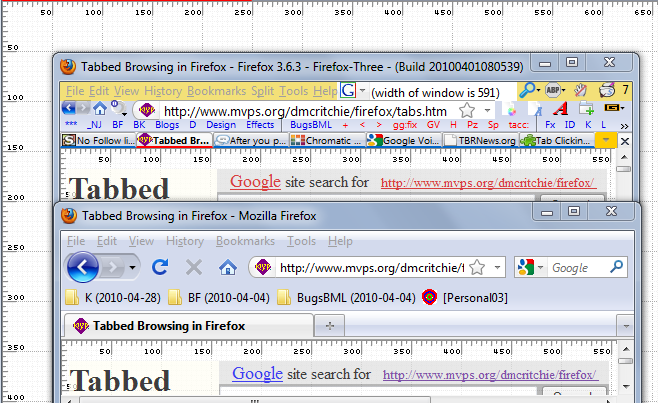
Task: Click the folder-with-plus icon in the upper window toolbar
Action: pos(586,109)
